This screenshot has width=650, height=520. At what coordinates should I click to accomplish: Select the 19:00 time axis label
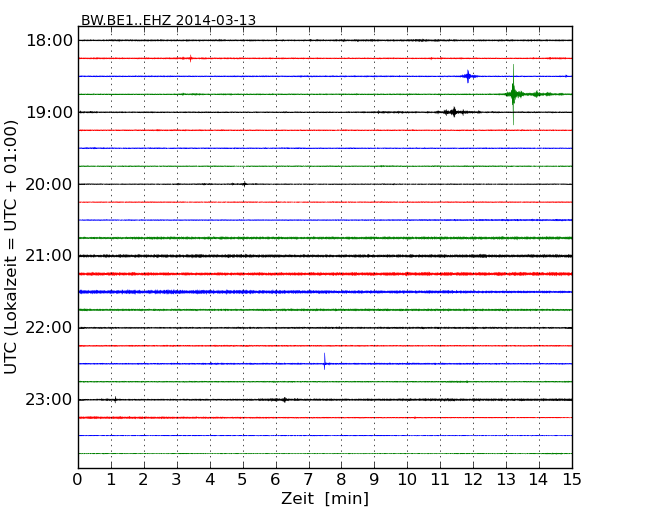coord(49,112)
